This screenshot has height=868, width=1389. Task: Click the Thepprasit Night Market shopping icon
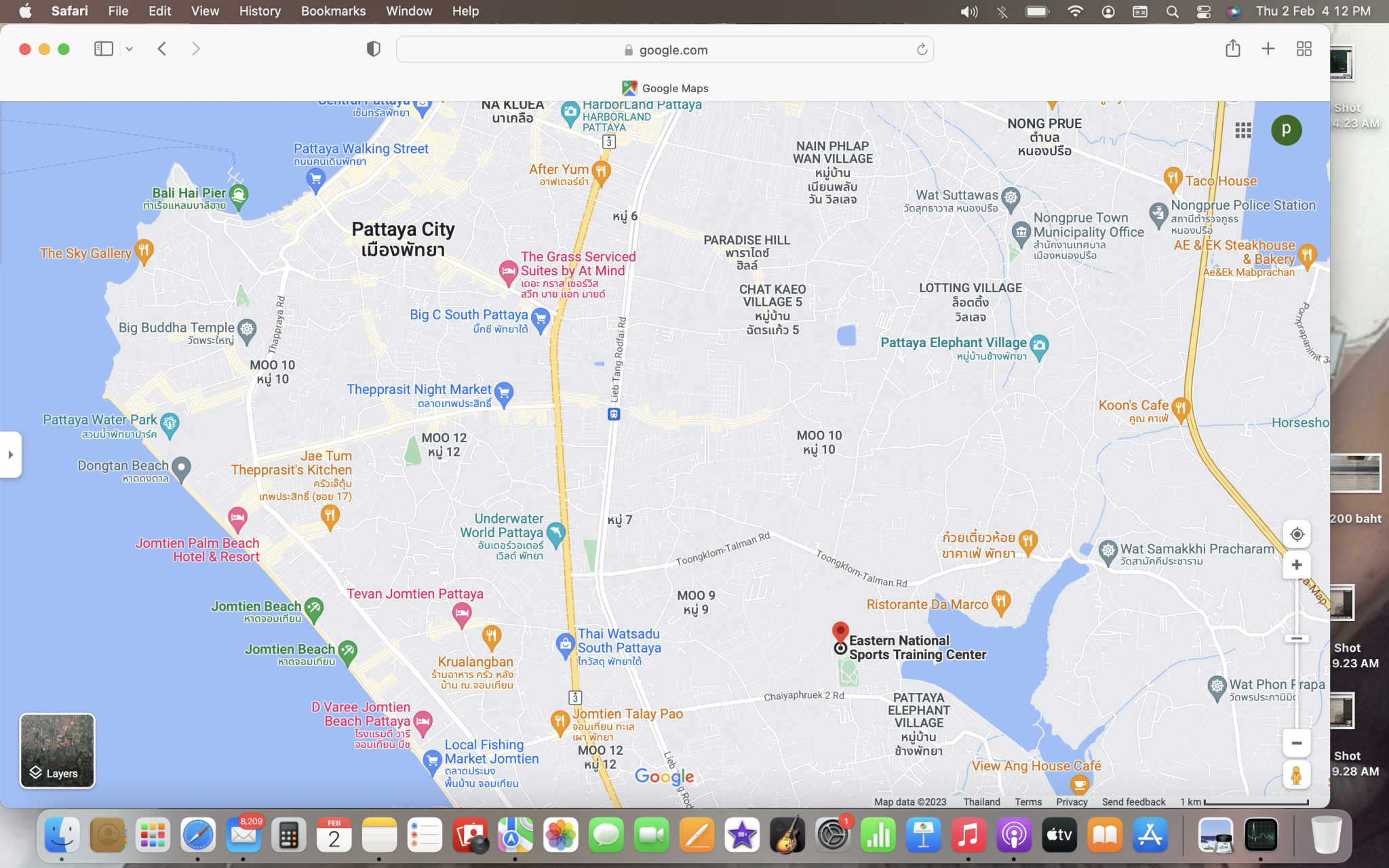[504, 393]
